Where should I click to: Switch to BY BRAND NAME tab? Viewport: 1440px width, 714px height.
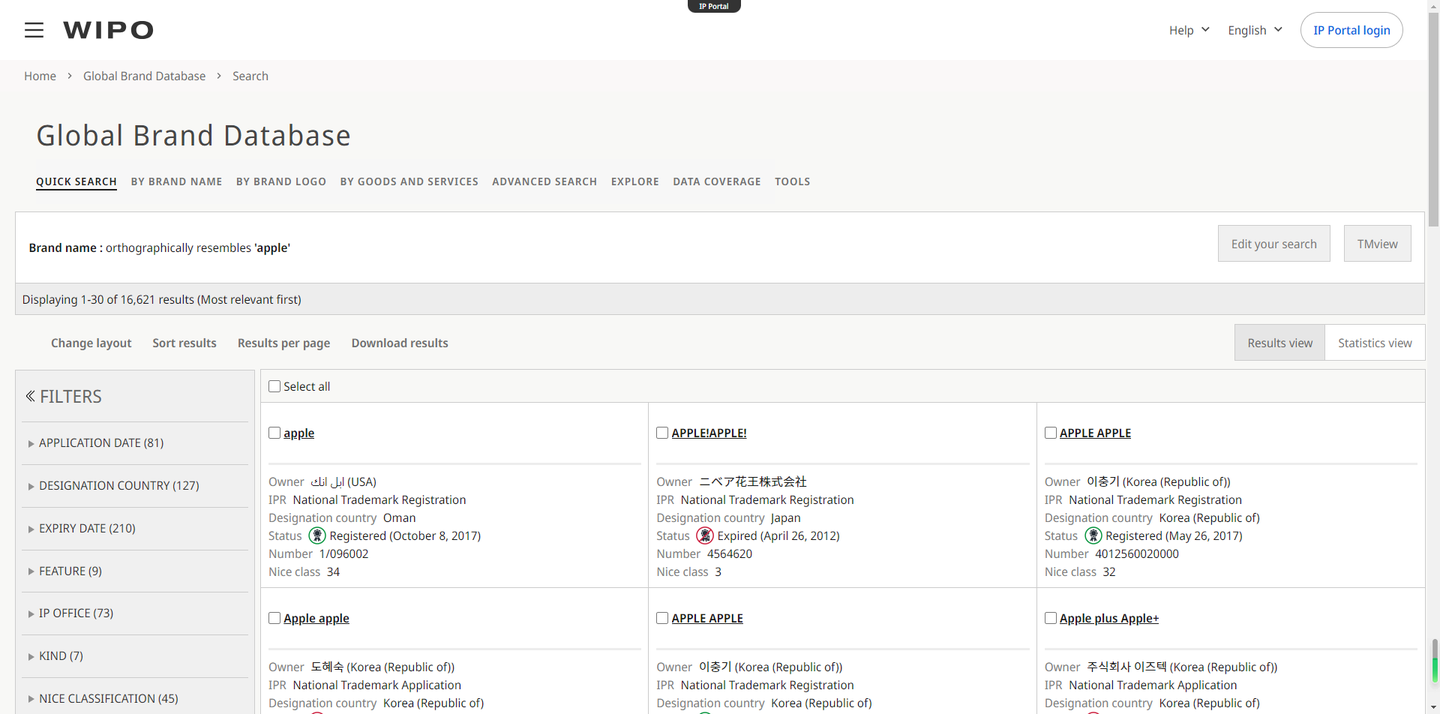(x=176, y=182)
